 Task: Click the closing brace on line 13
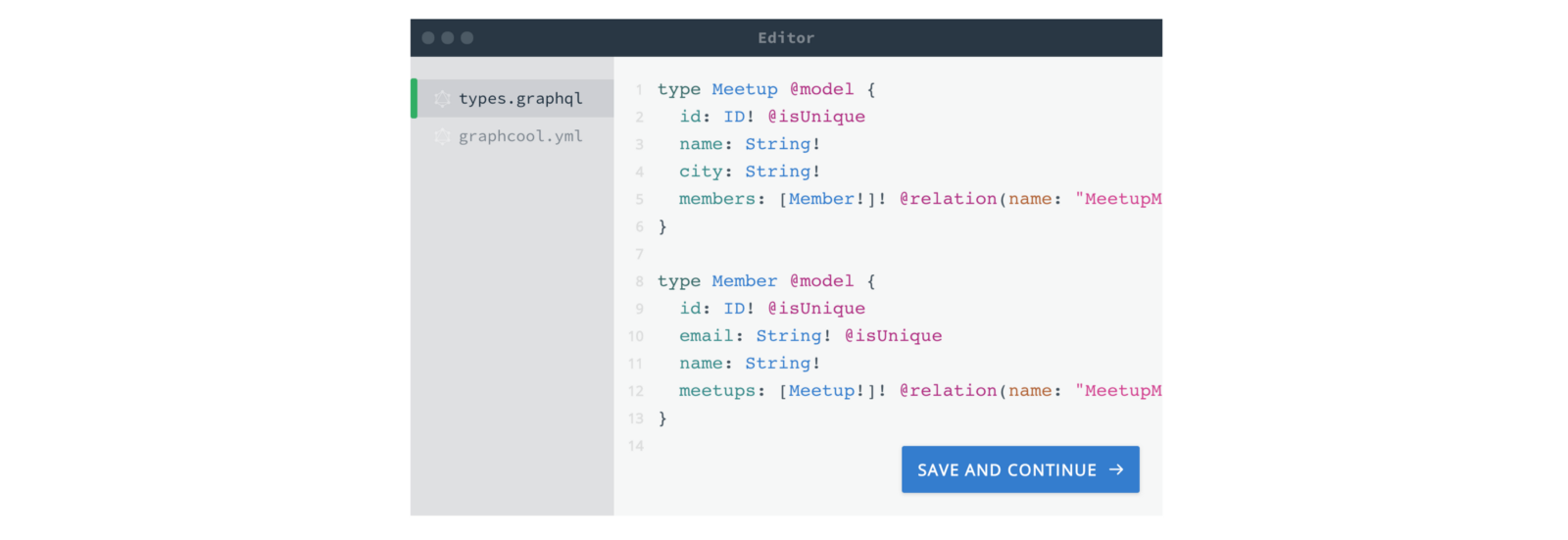click(662, 418)
